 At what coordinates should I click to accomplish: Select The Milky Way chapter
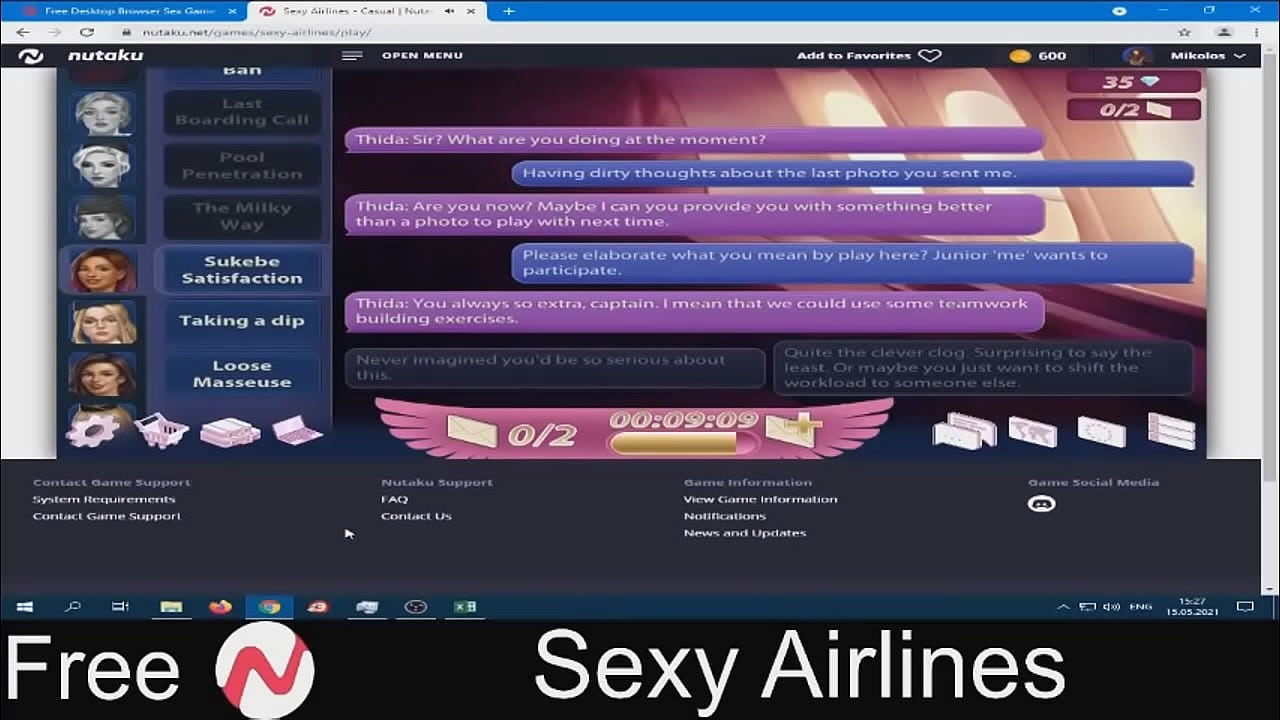pos(241,216)
